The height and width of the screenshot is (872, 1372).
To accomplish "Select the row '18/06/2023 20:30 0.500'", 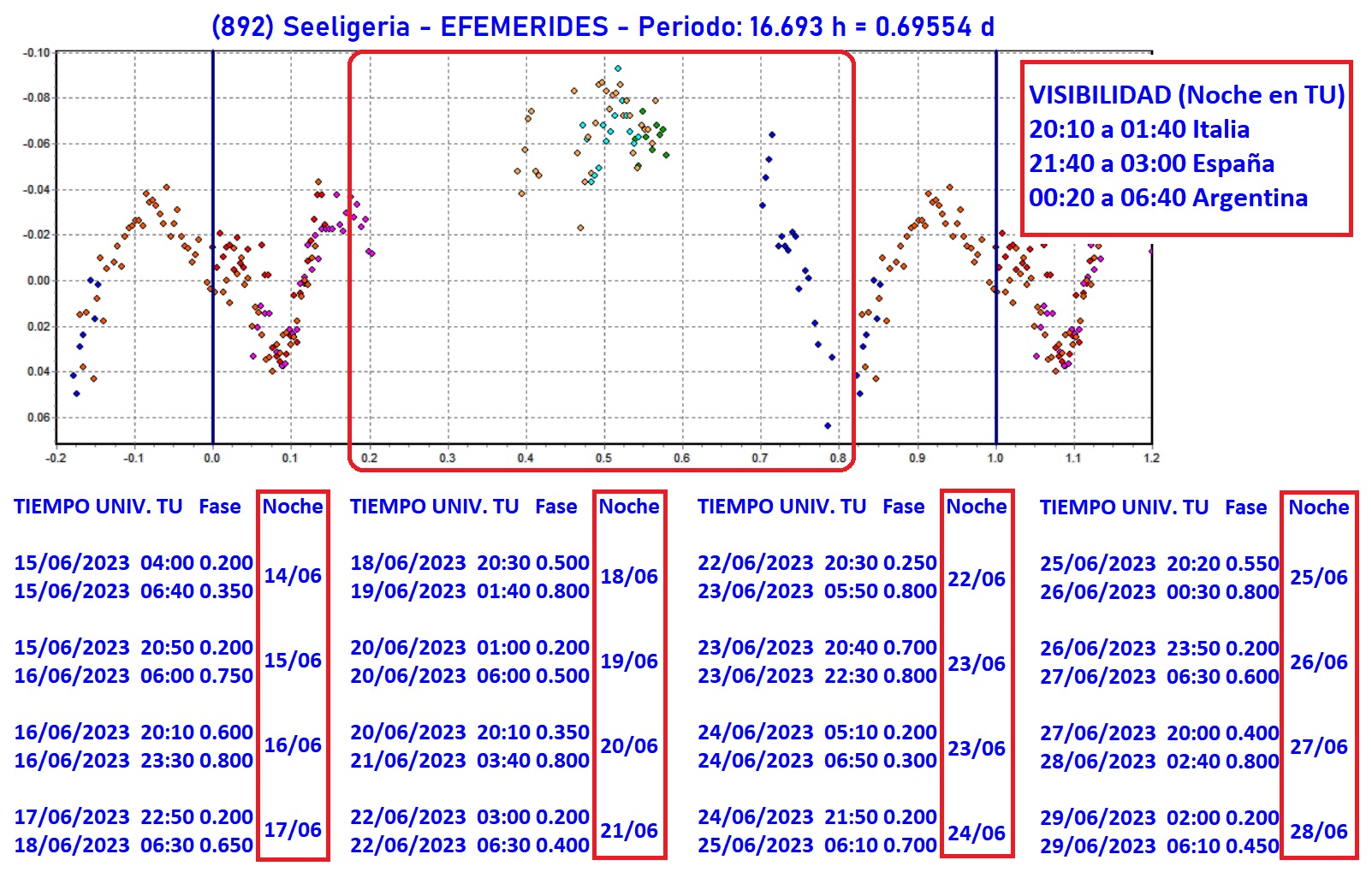I will [x=470, y=563].
